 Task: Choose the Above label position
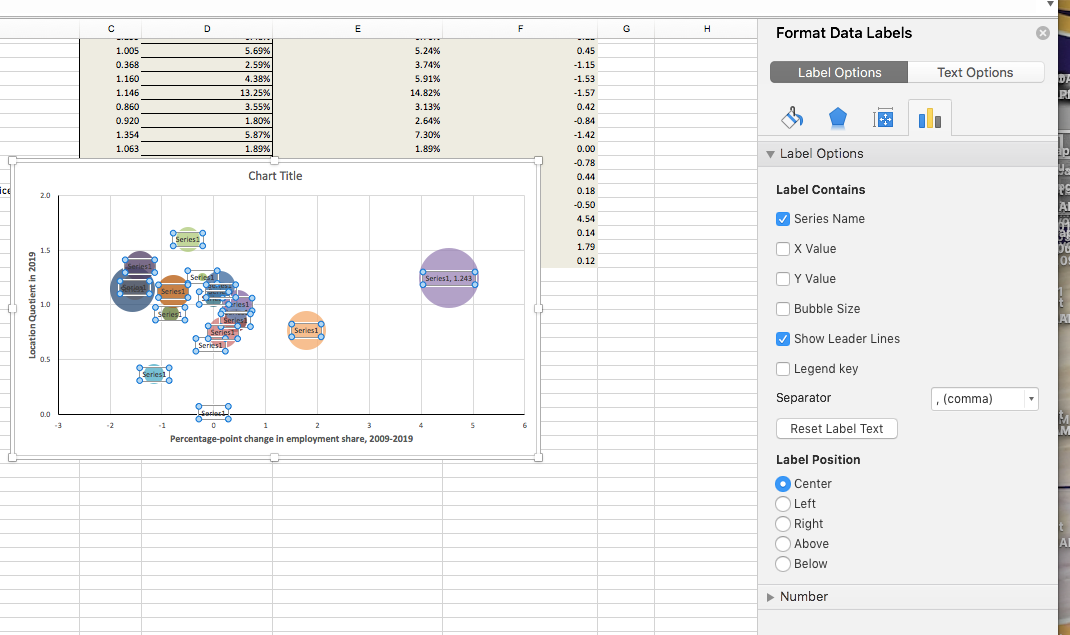click(x=783, y=543)
